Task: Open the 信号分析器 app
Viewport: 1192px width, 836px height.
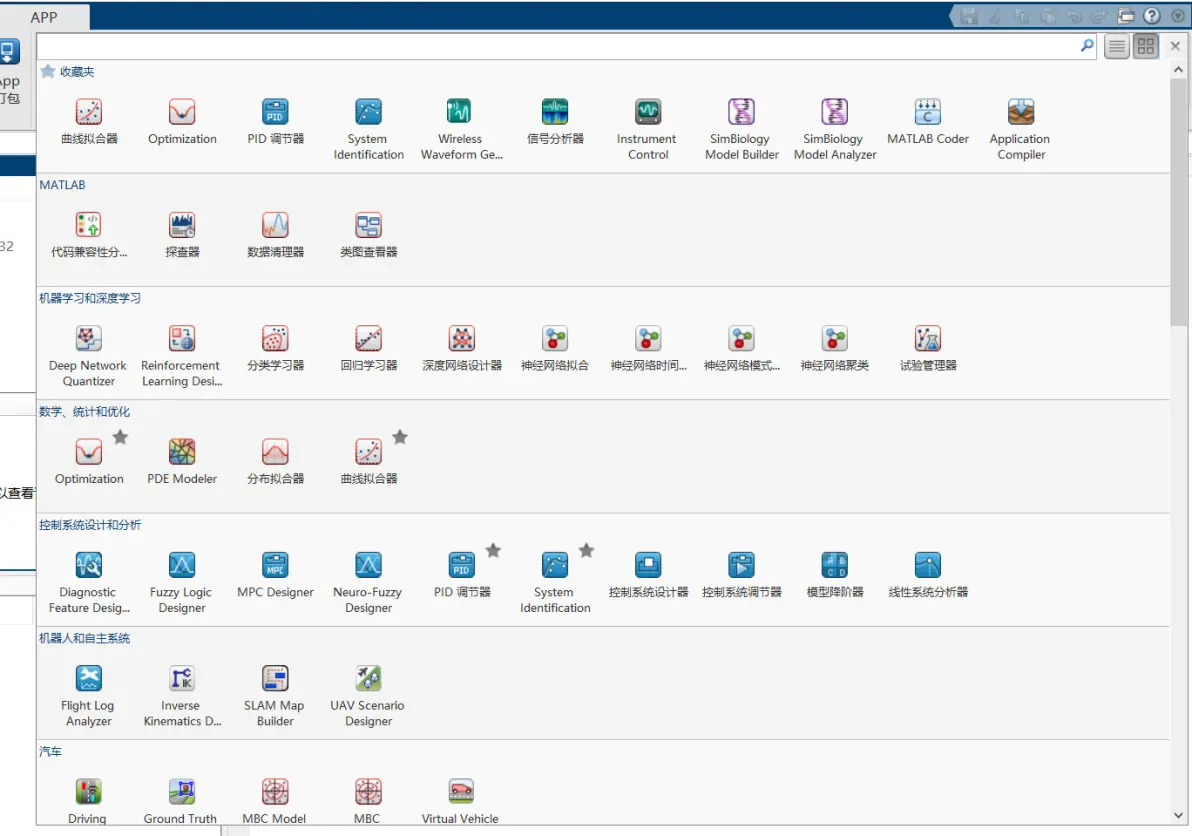Action: [555, 122]
